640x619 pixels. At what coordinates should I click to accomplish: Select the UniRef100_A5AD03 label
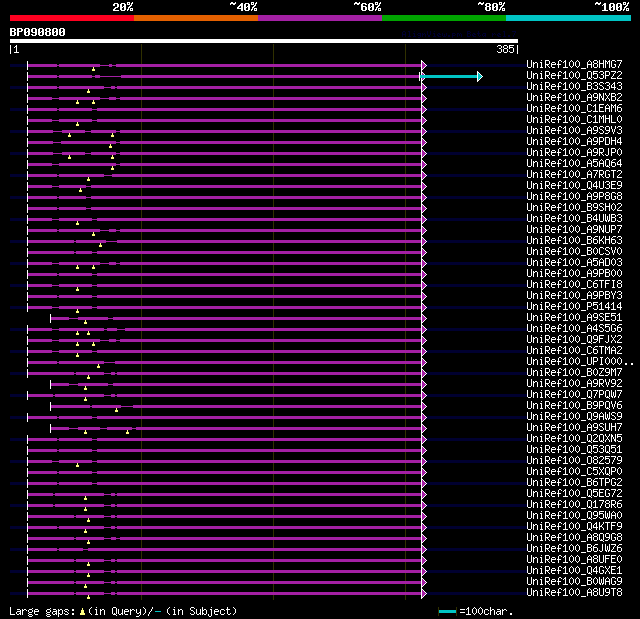tap(574, 262)
